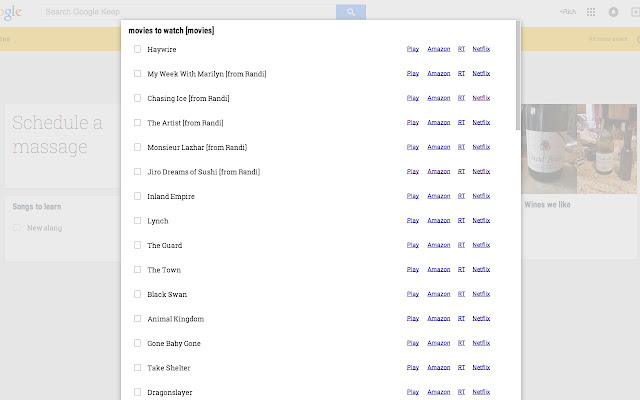Image resolution: width=640 pixels, height=400 pixels.
Task: Open Amazon link for Gone Baby Gone
Action: click(x=439, y=343)
